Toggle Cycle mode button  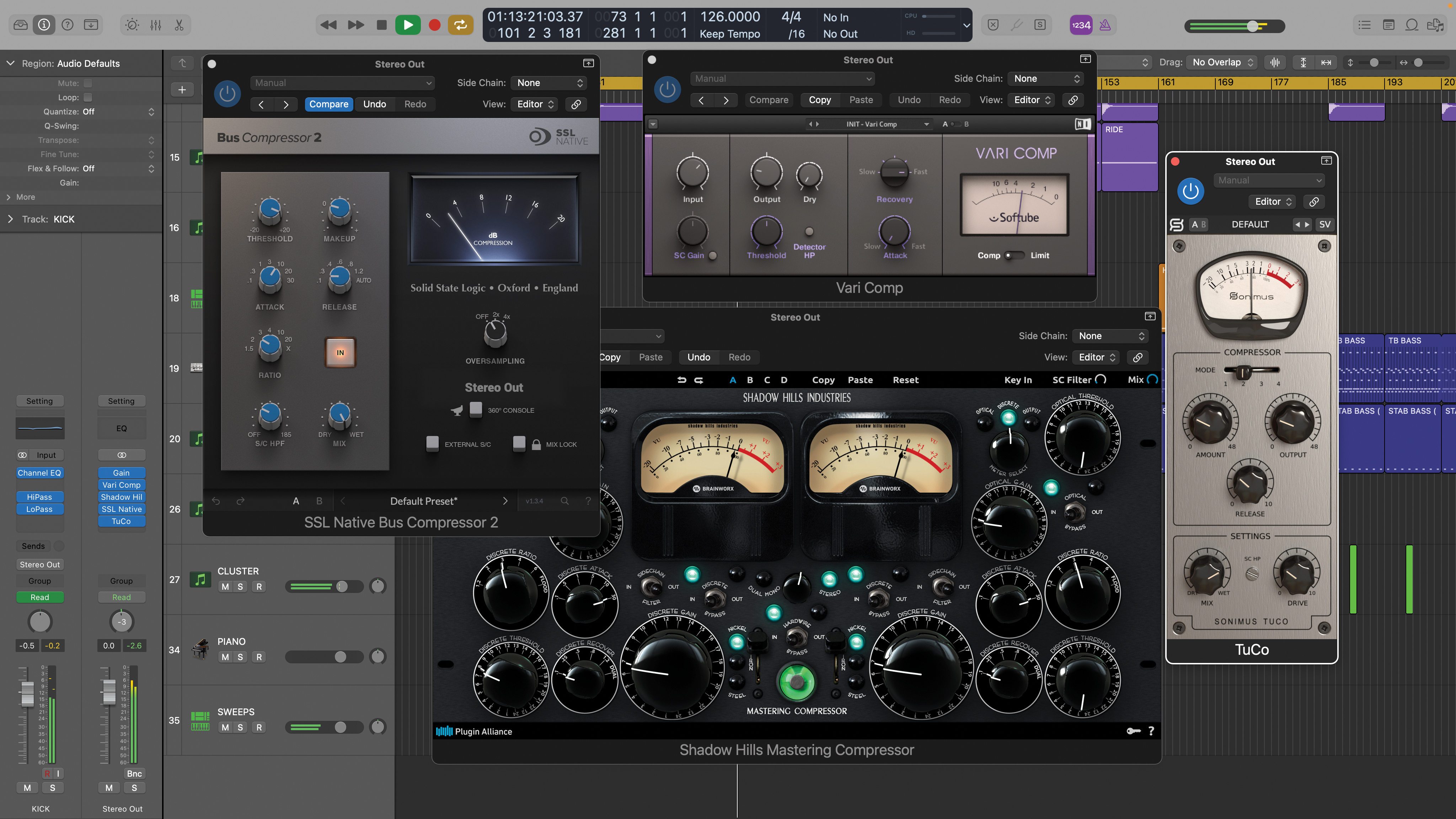pos(461,25)
